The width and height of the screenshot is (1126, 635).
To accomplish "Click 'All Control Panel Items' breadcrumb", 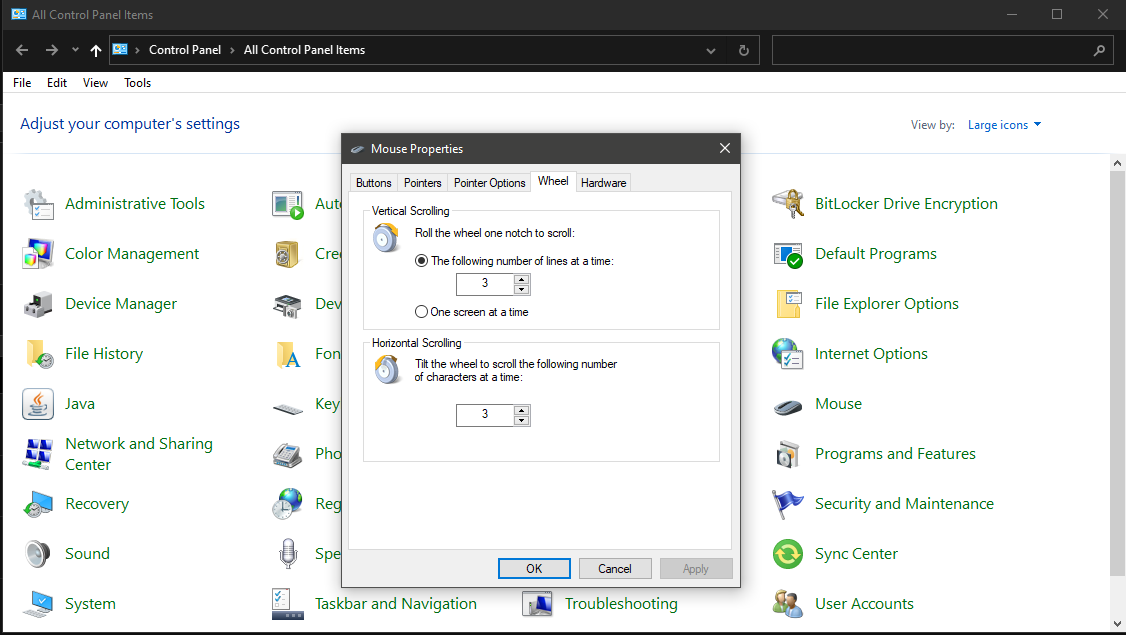I will (304, 50).
